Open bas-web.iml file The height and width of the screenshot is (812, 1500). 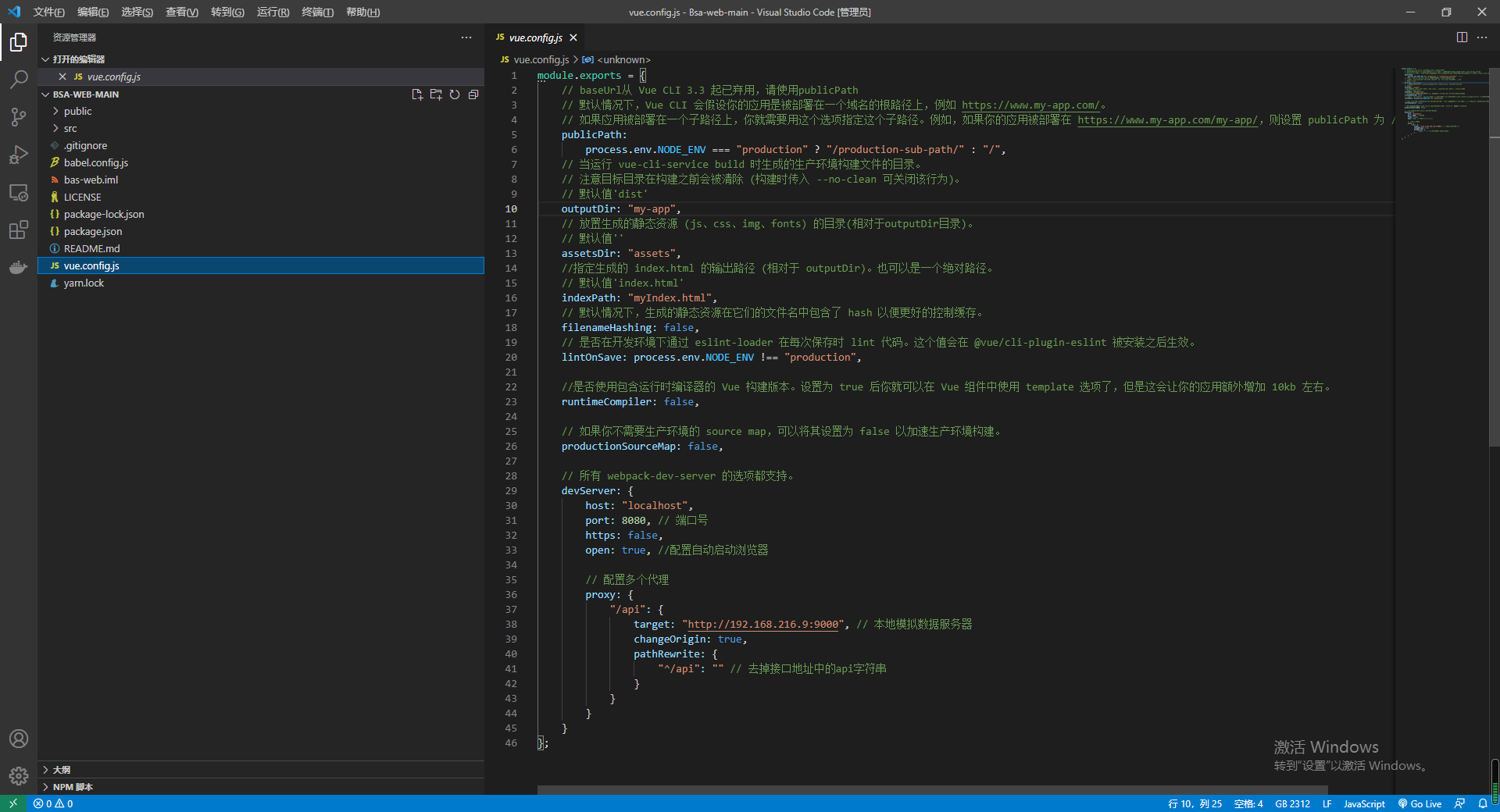pos(261,180)
